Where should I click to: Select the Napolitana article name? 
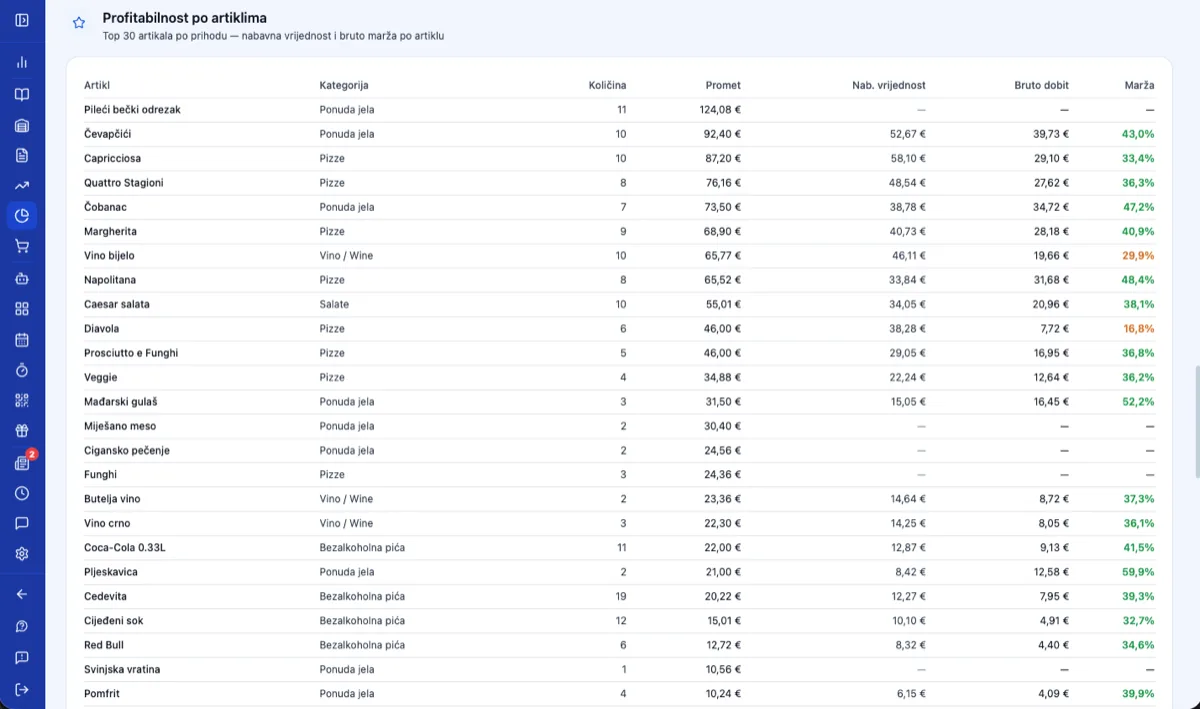click(110, 280)
